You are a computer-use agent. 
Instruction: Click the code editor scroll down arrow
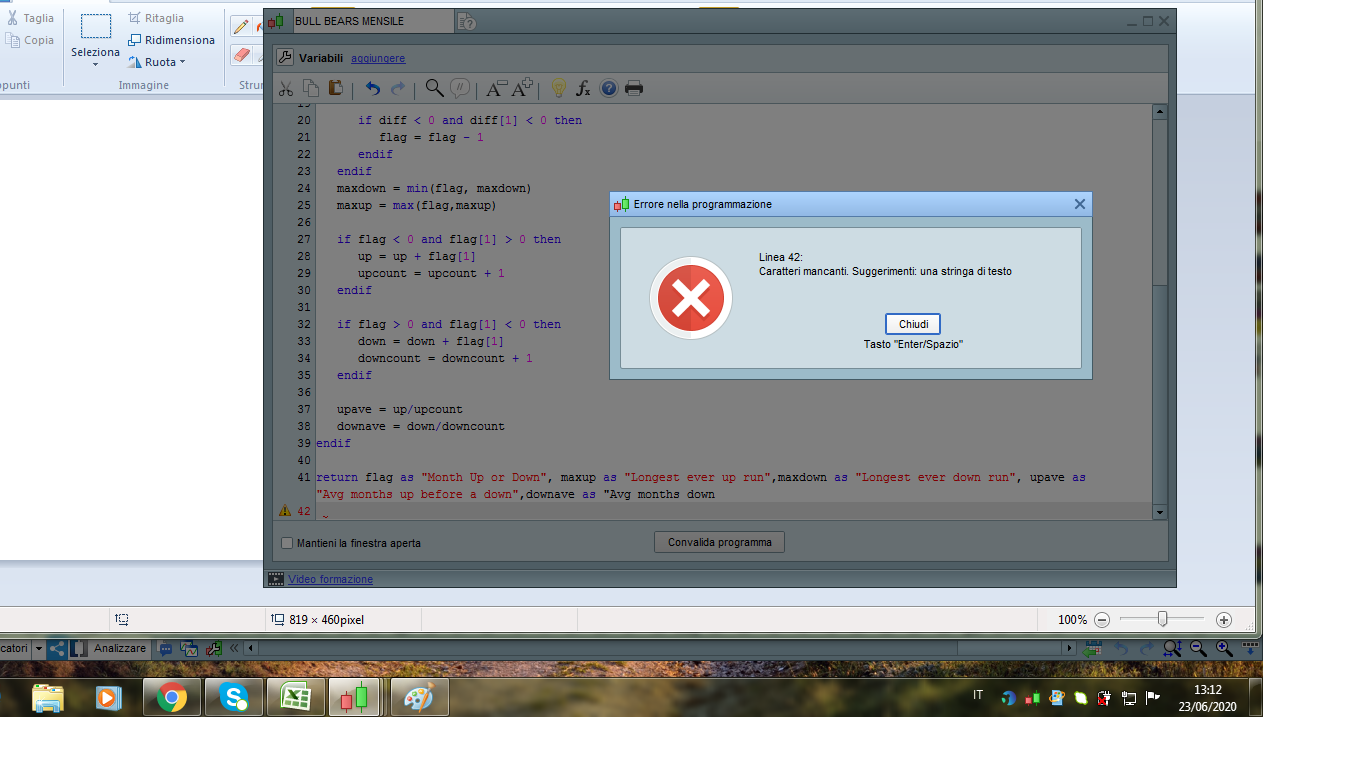click(x=1160, y=512)
